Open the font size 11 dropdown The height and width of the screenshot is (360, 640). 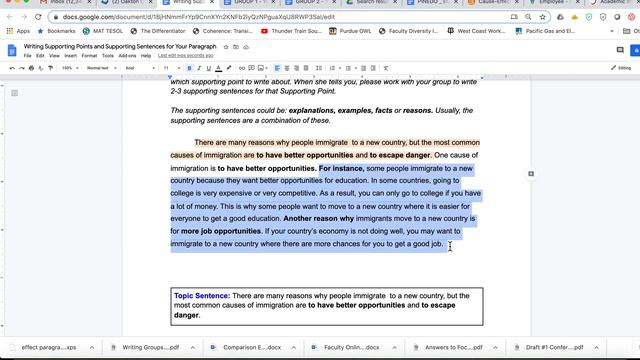(x=172, y=68)
